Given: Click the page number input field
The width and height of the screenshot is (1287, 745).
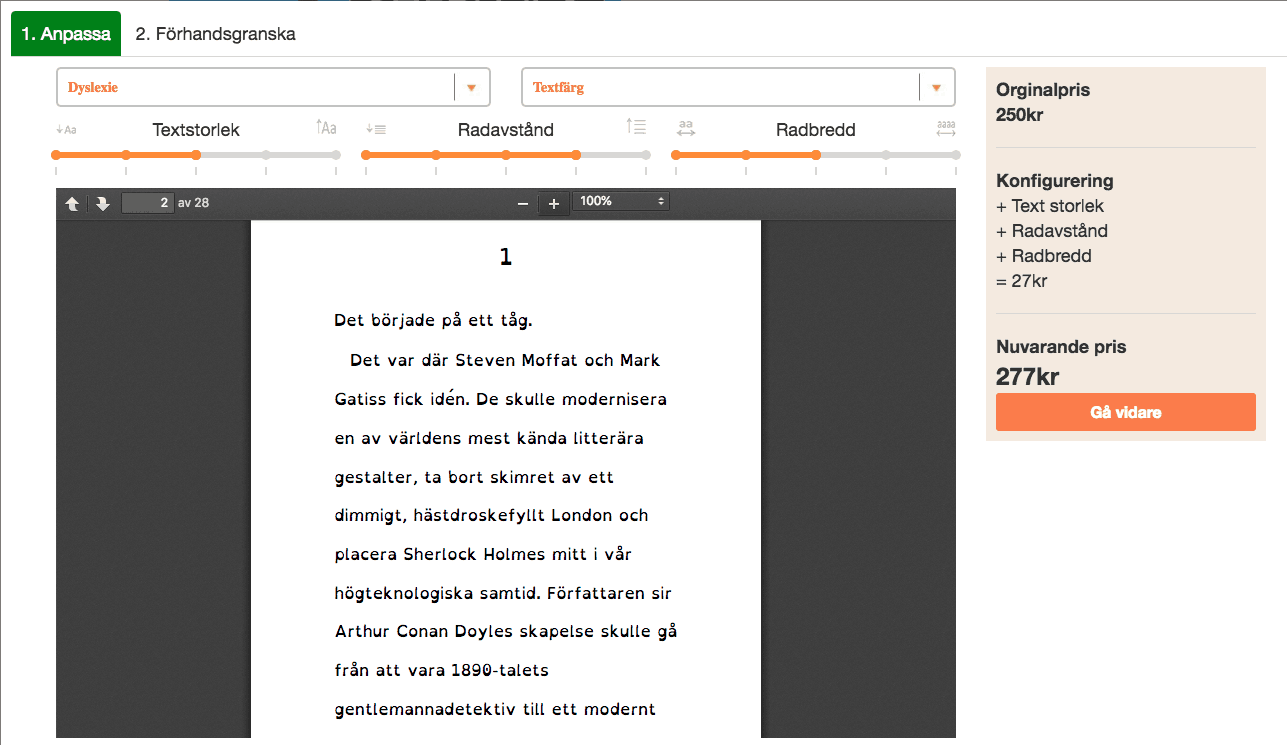Looking at the screenshot, I should [x=147, y=203].
